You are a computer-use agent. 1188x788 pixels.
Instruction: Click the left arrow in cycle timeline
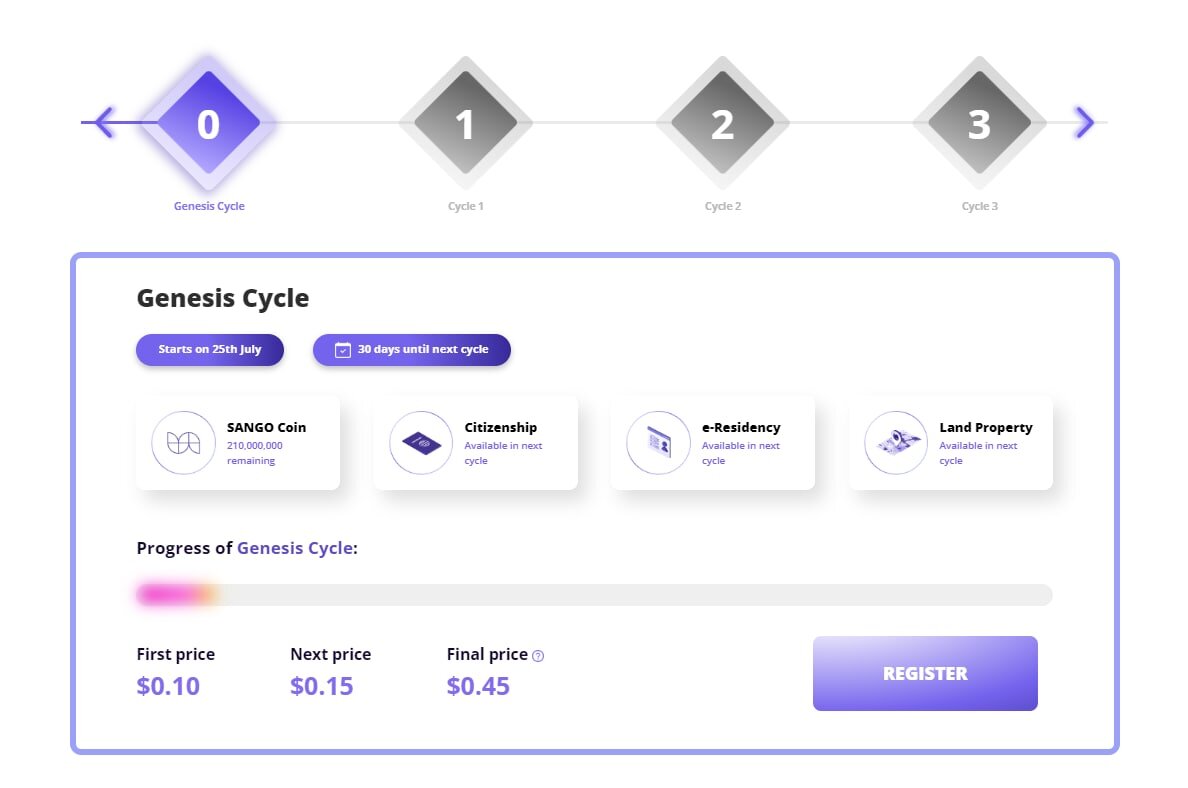coord(105,122)
